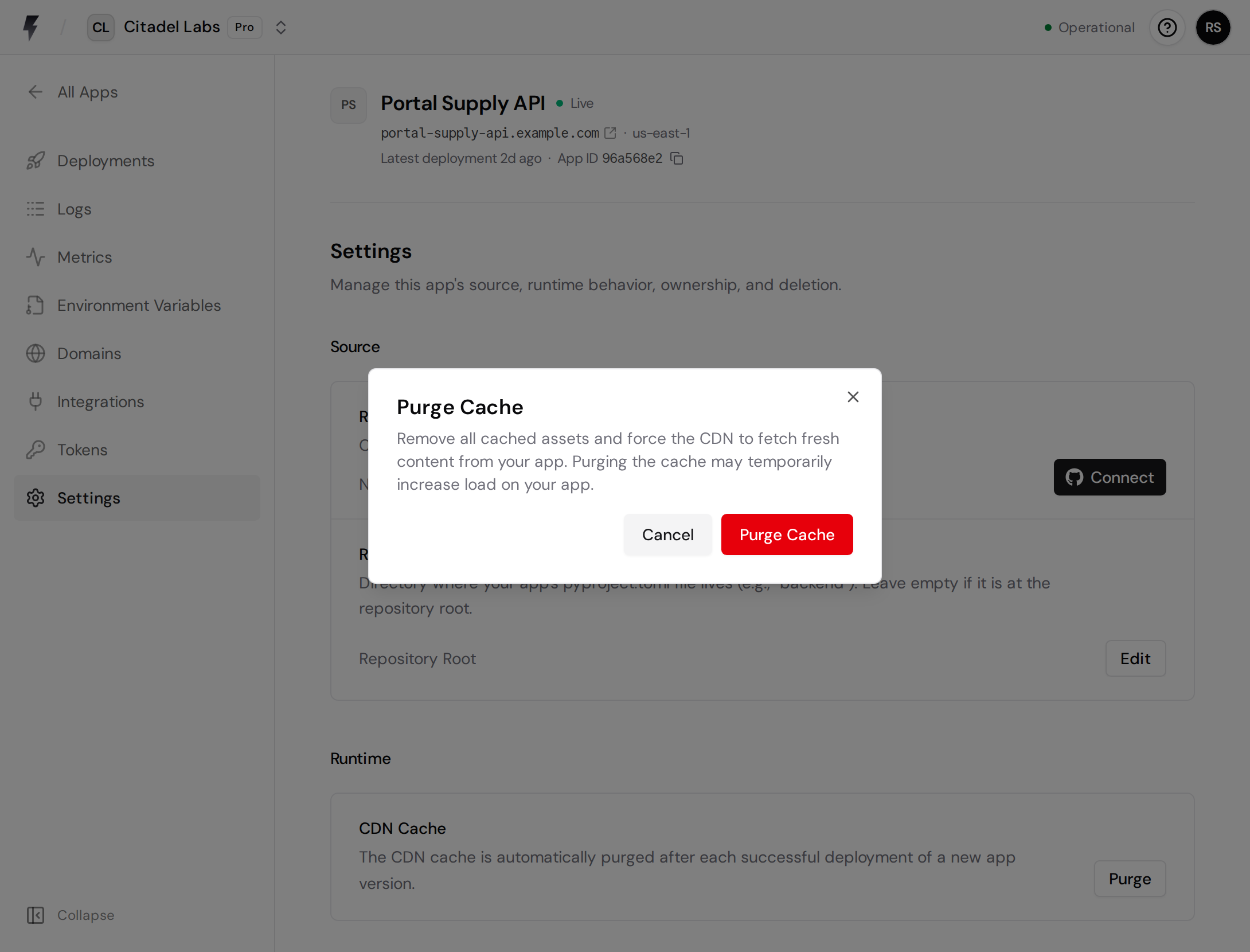Click the us-east-1 region text
The height and width of the screenshot is (952, 1250).
(661, 133)
